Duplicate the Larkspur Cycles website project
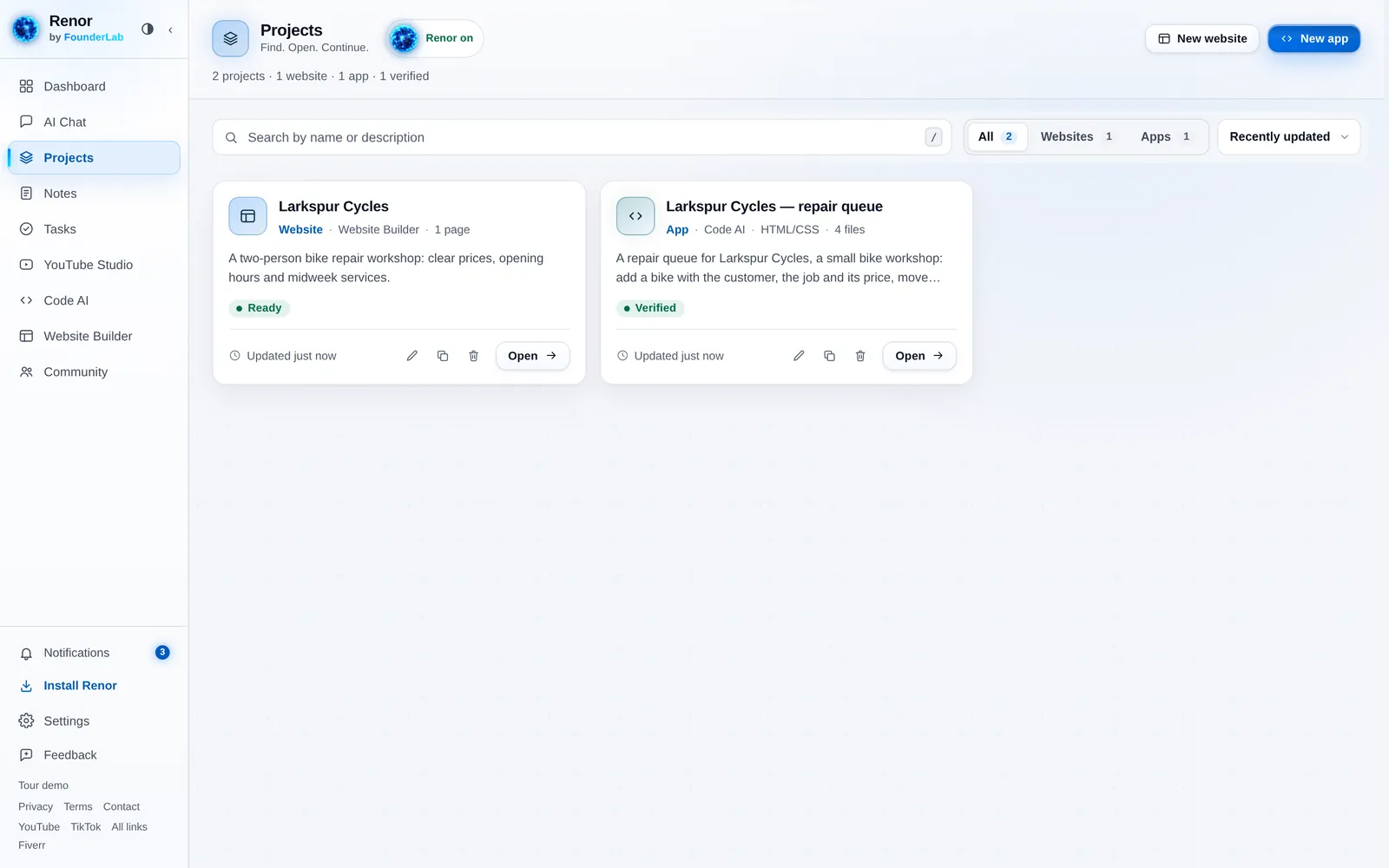Image resolution: width=1389 pixels, height=868 pixels. 443,356
